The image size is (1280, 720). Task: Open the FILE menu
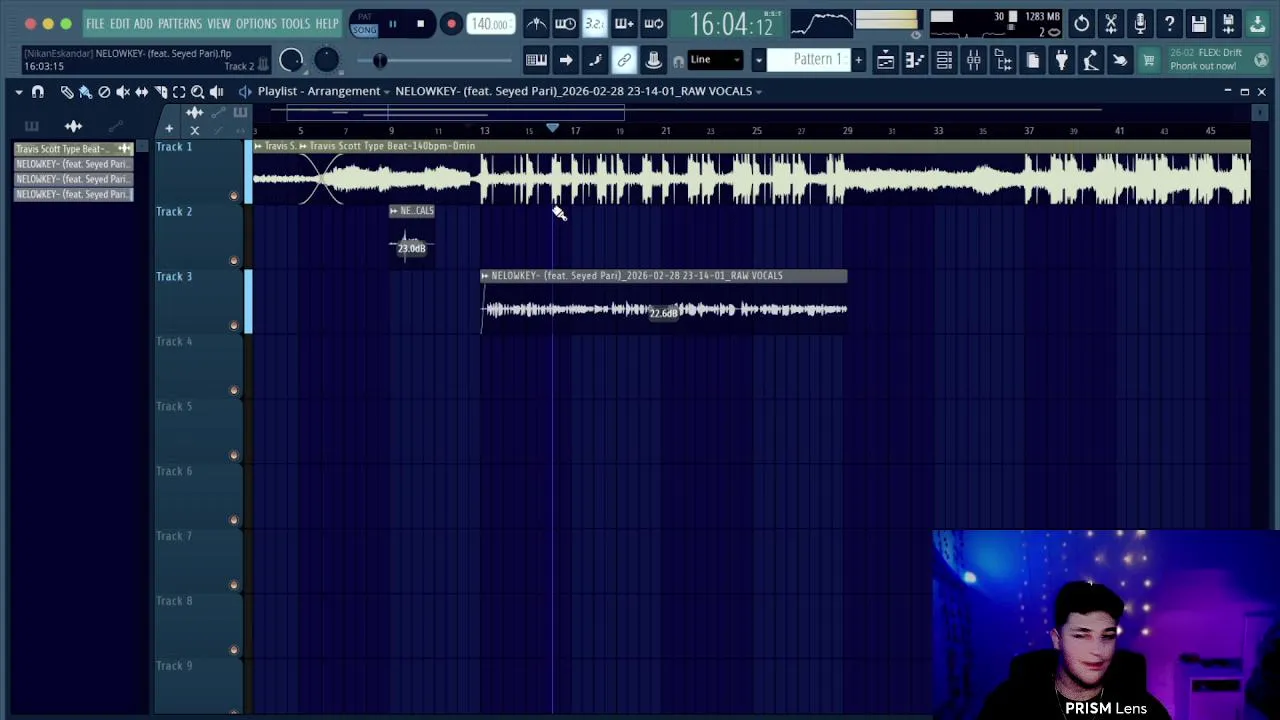[95, 23]
